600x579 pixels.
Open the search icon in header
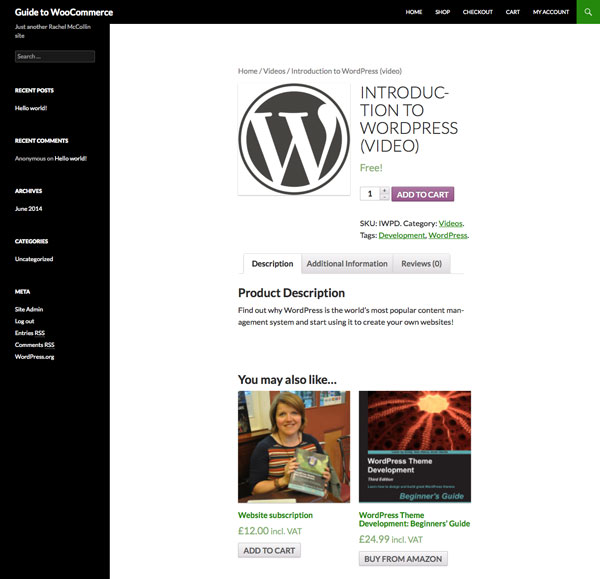pos(588,12)
